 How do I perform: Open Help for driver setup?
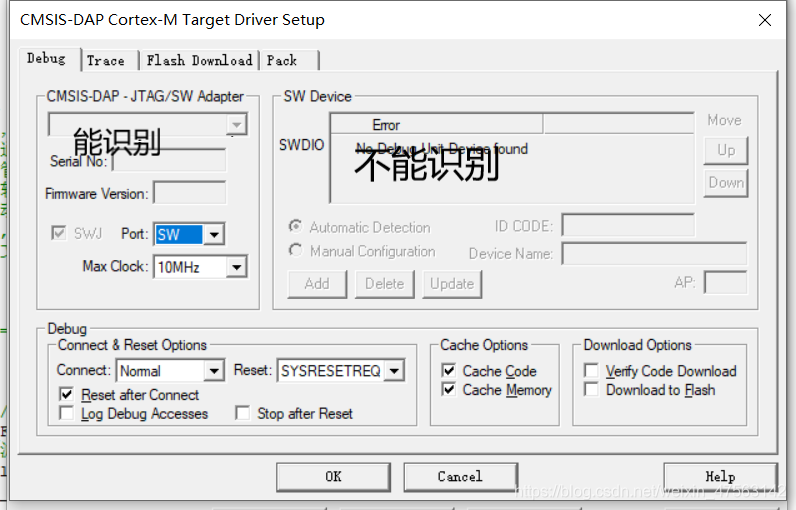coord(720,477)
